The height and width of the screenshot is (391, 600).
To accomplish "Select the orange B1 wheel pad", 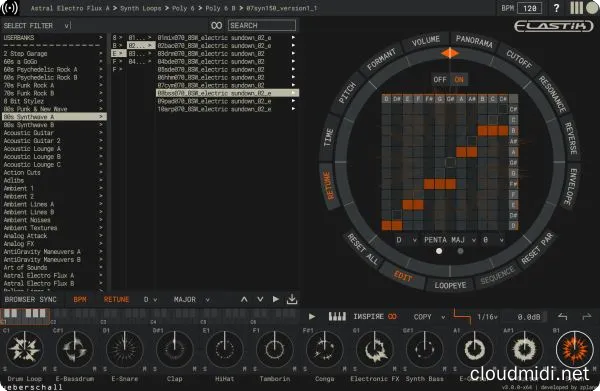I will (574, 350).
